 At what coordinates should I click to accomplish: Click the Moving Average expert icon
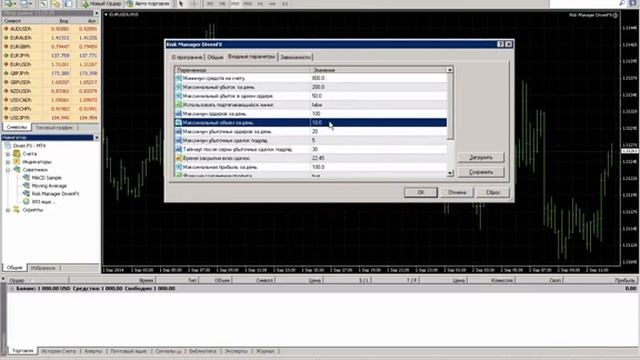coord(26,186)
